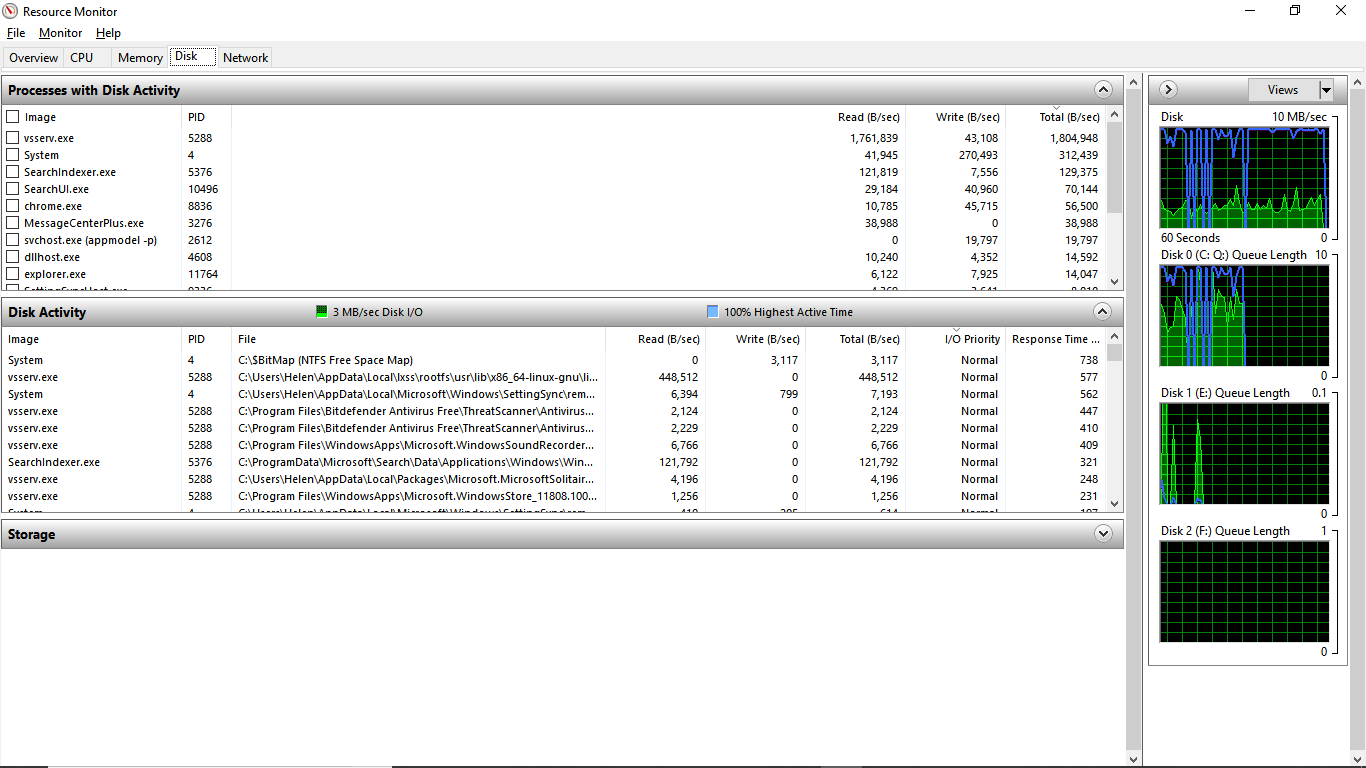Image resolution: width=1366 pixels, height=768 pixels.
Task: Click the green Disk I/O legend square
Action: pos(322,312)
